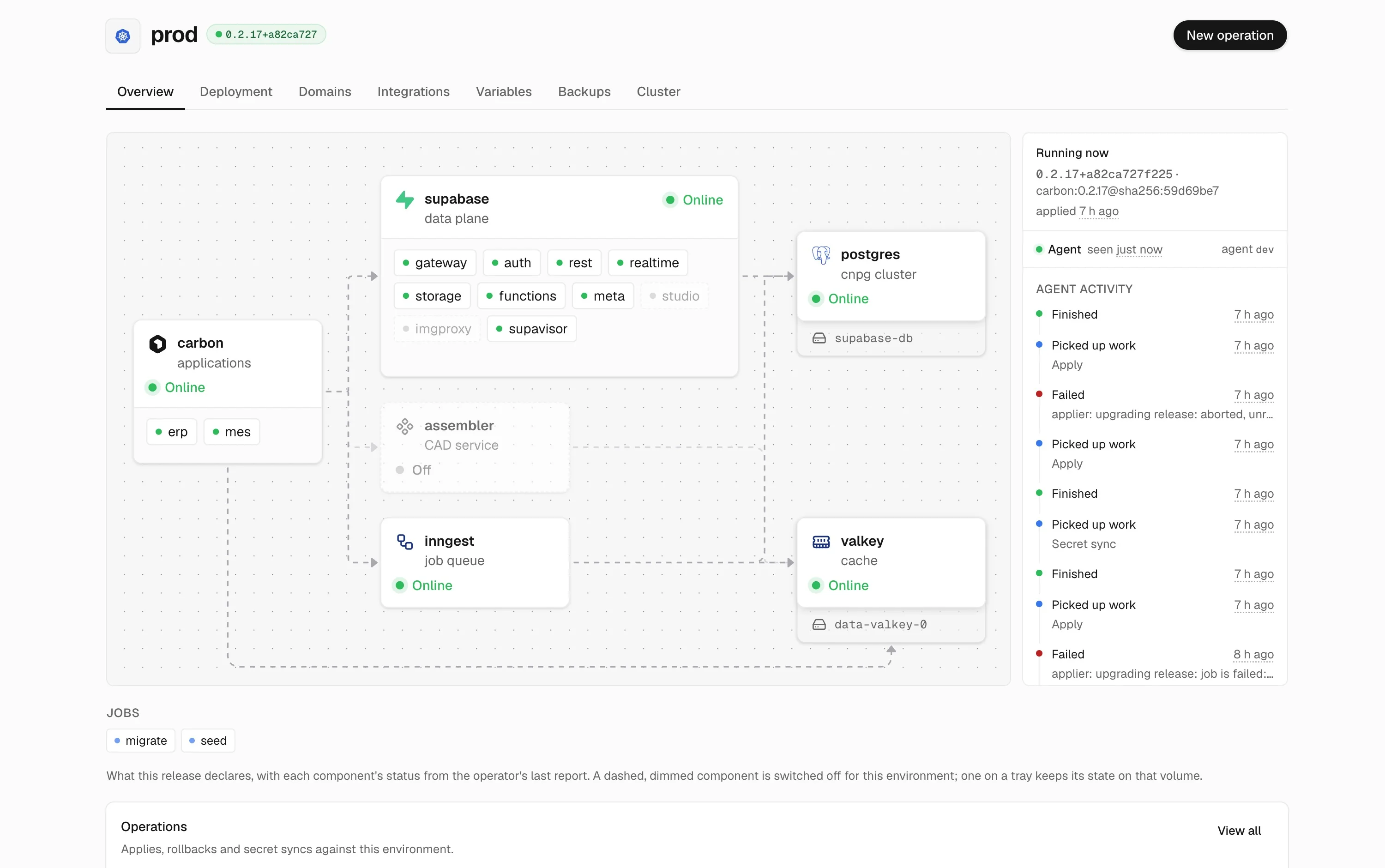
Task: Go to the Backups tab
Action: (x=584, y=91)
